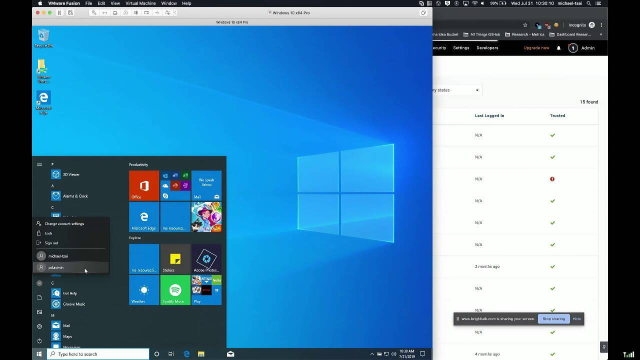Open the View menu in menu bar
640x360 pixels.
[x=115, y=3]
